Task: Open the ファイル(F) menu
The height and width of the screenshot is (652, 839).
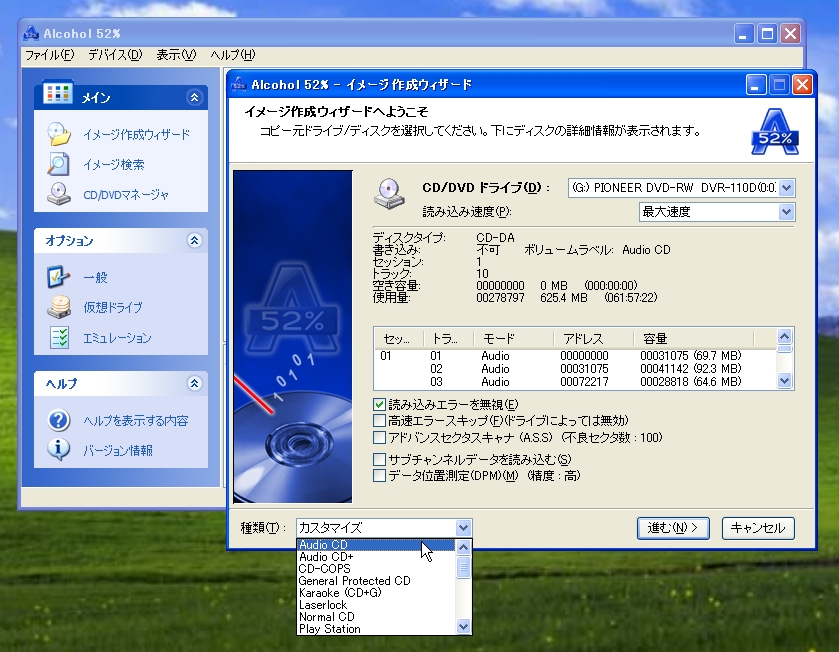Action: click(50, 55)
